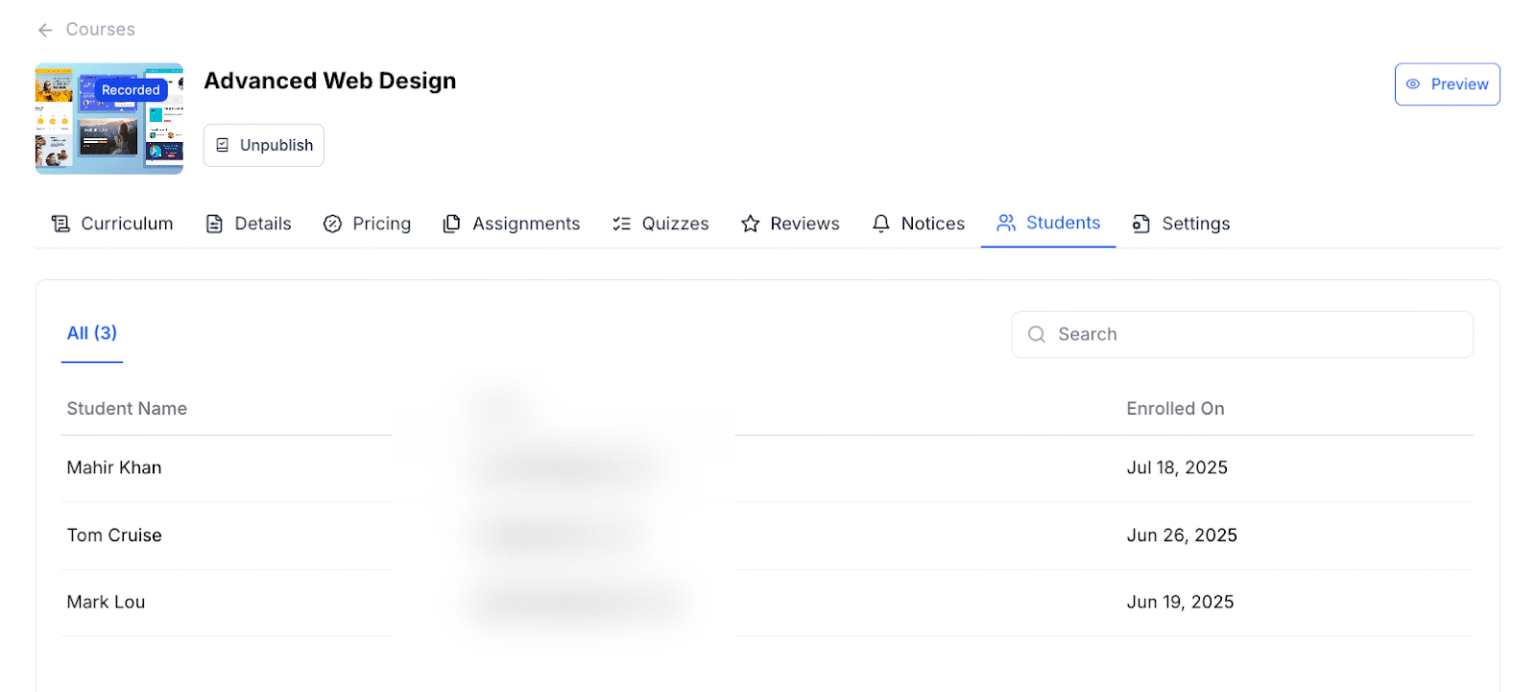
Task: Click the Unpublish button
Action: click(263, 145)
